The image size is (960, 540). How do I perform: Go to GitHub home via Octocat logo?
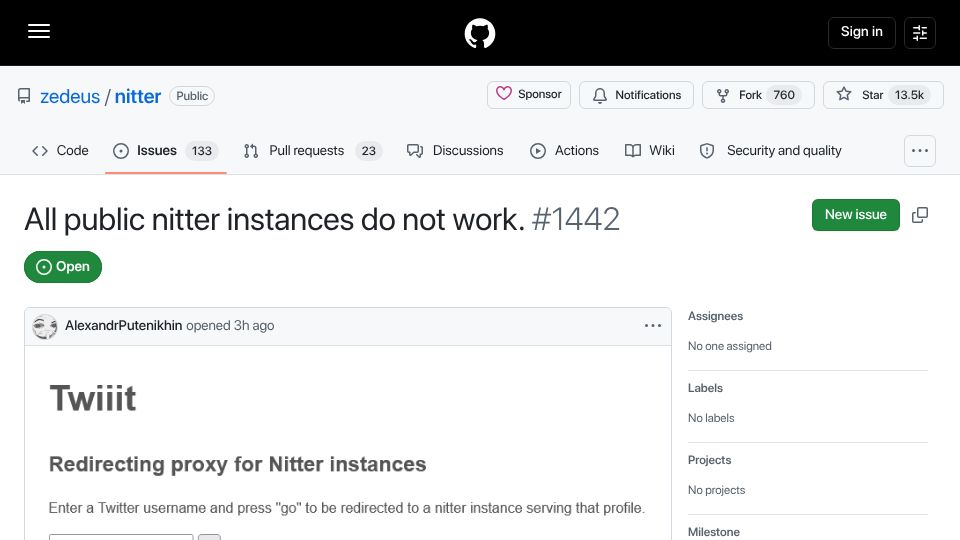coord(479,33)
